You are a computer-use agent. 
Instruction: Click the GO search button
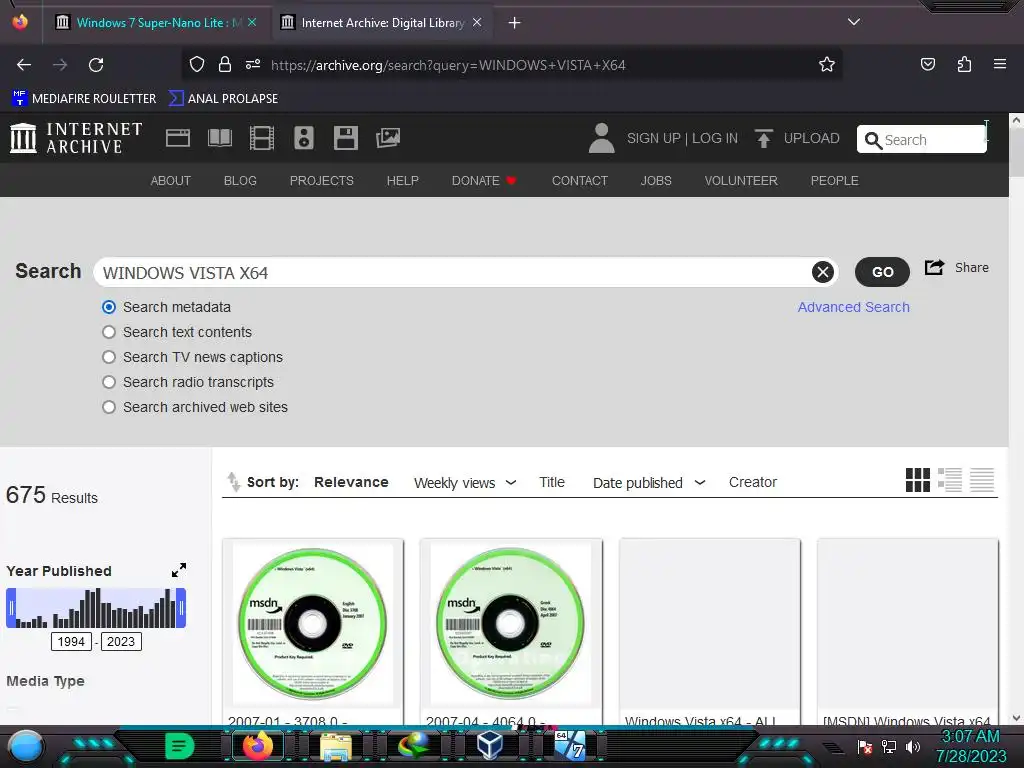point(882,272)
